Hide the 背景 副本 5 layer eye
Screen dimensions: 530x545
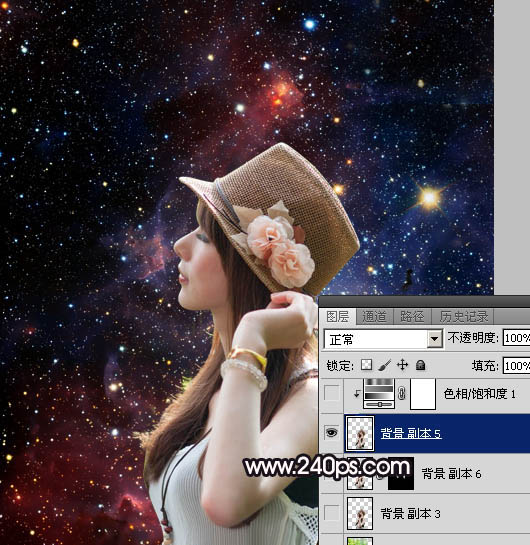click(332, 433)
